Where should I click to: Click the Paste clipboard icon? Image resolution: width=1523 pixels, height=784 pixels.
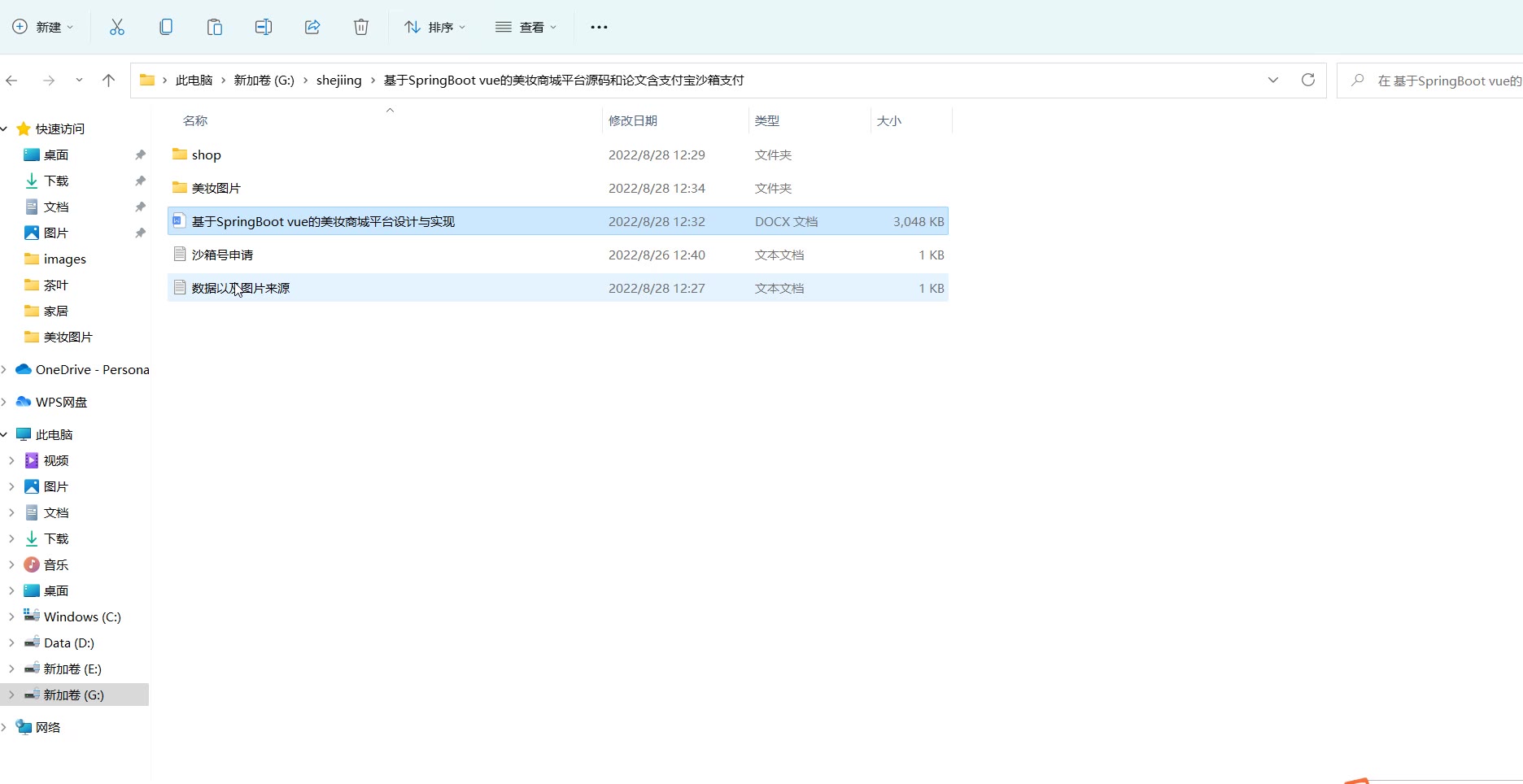pyautogui.click(x=215, y=27)
